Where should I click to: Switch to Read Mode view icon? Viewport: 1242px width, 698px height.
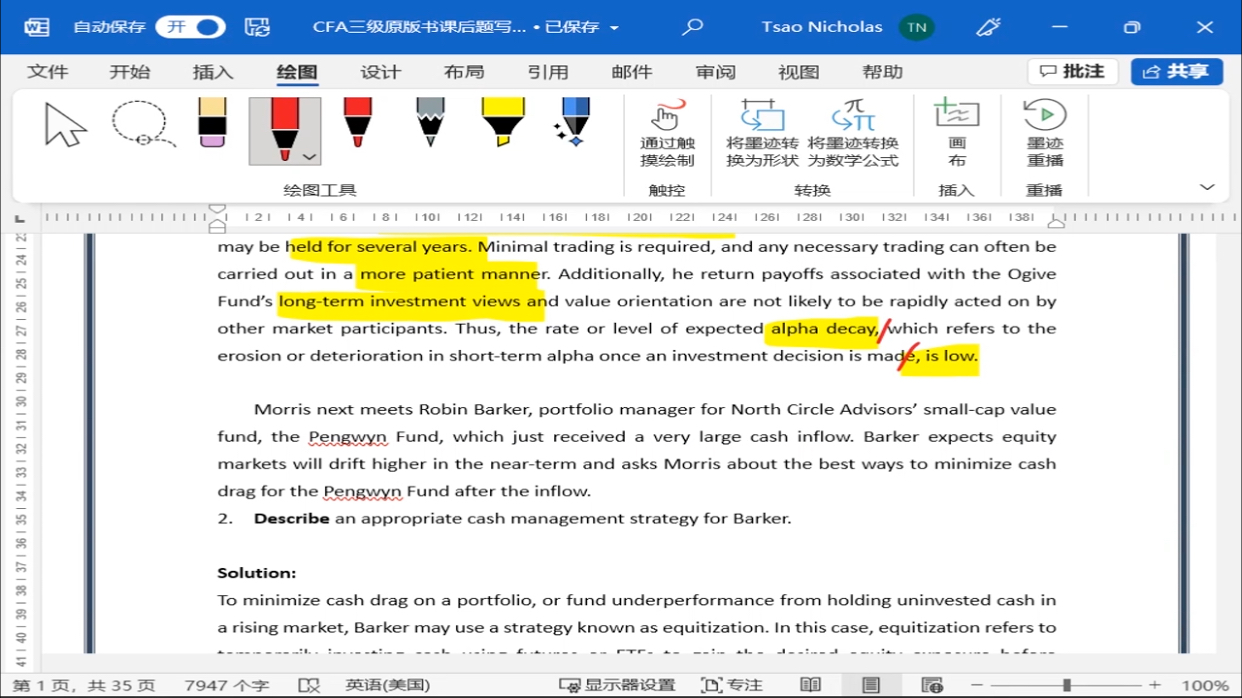[810, 685]
